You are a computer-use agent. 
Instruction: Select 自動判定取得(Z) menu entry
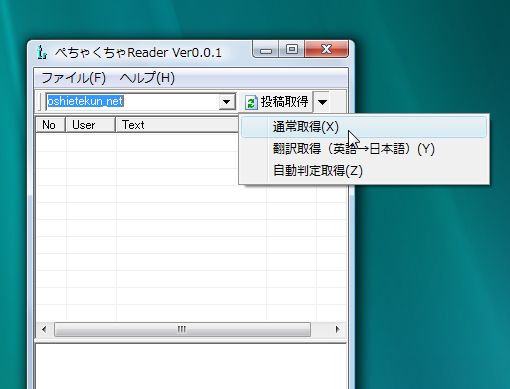click(x=364, y=170)
